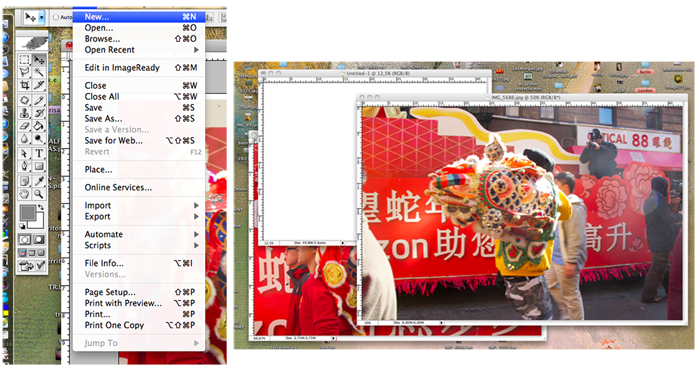Screen dimensions: 700x376
Task: Switch to Quick Mask mode
Action: click(39, 239)
